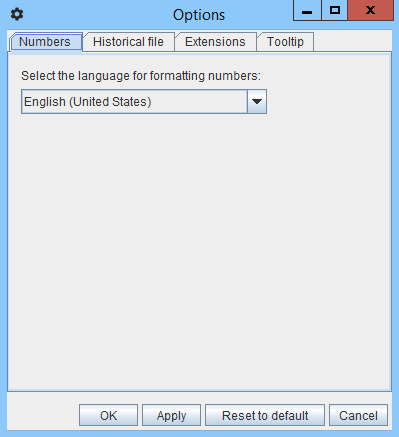Apply the current option changes
This screenshot has width=399, height=437.
coord(171,415)
